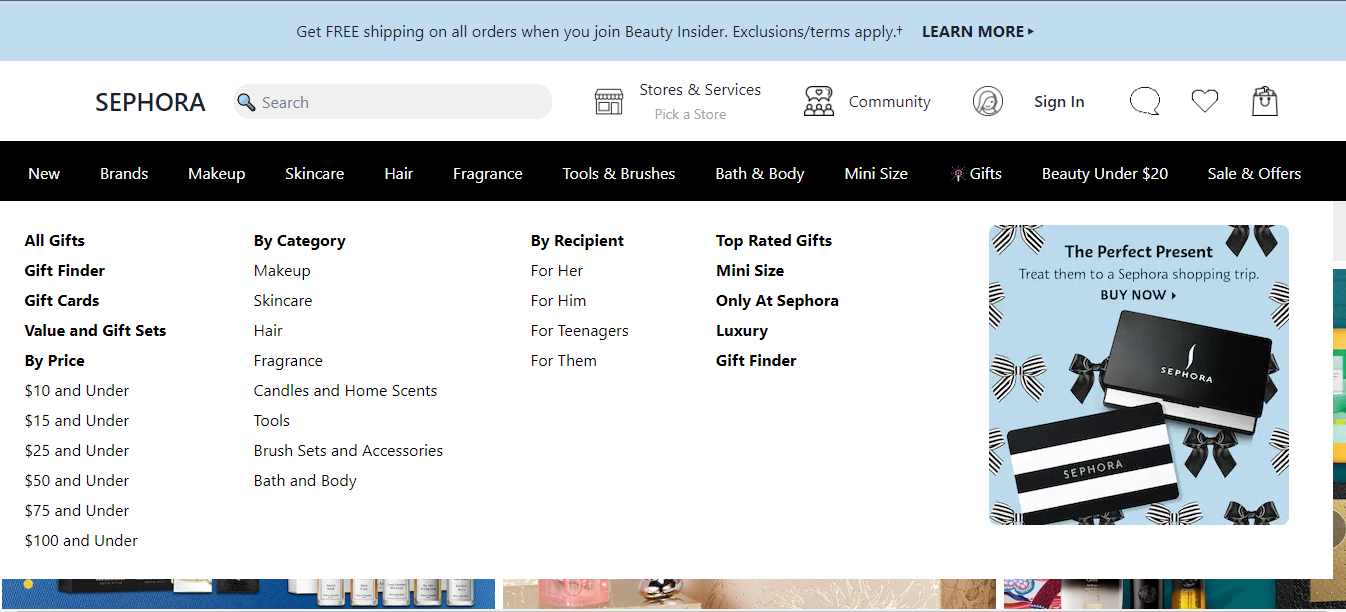Click the Community people icon
This screenshot has width=1346, height=612.
tap(818, 101)
